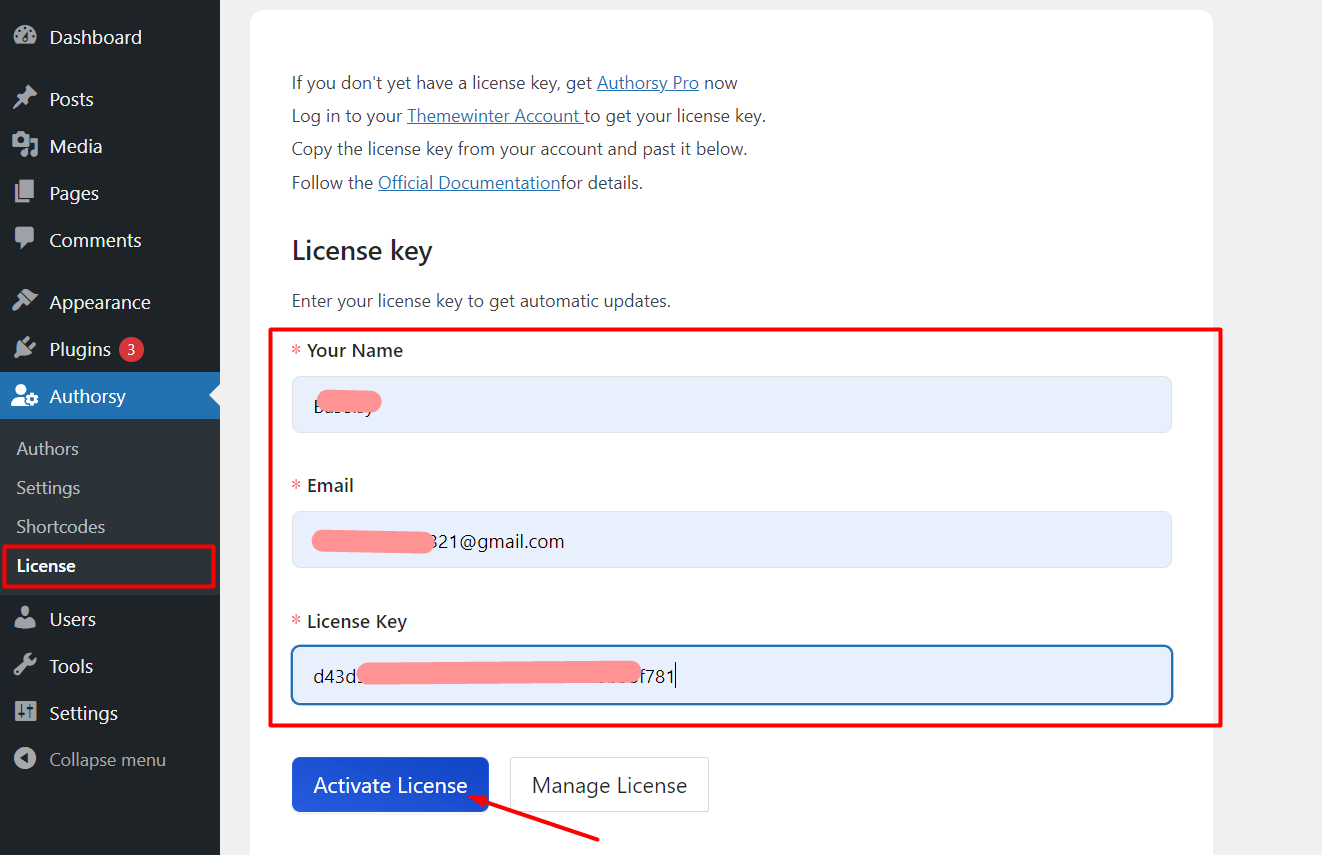Click the Plugins plug icon
Viewport: 1322px width, 855px height.
[x=25, y=349]
